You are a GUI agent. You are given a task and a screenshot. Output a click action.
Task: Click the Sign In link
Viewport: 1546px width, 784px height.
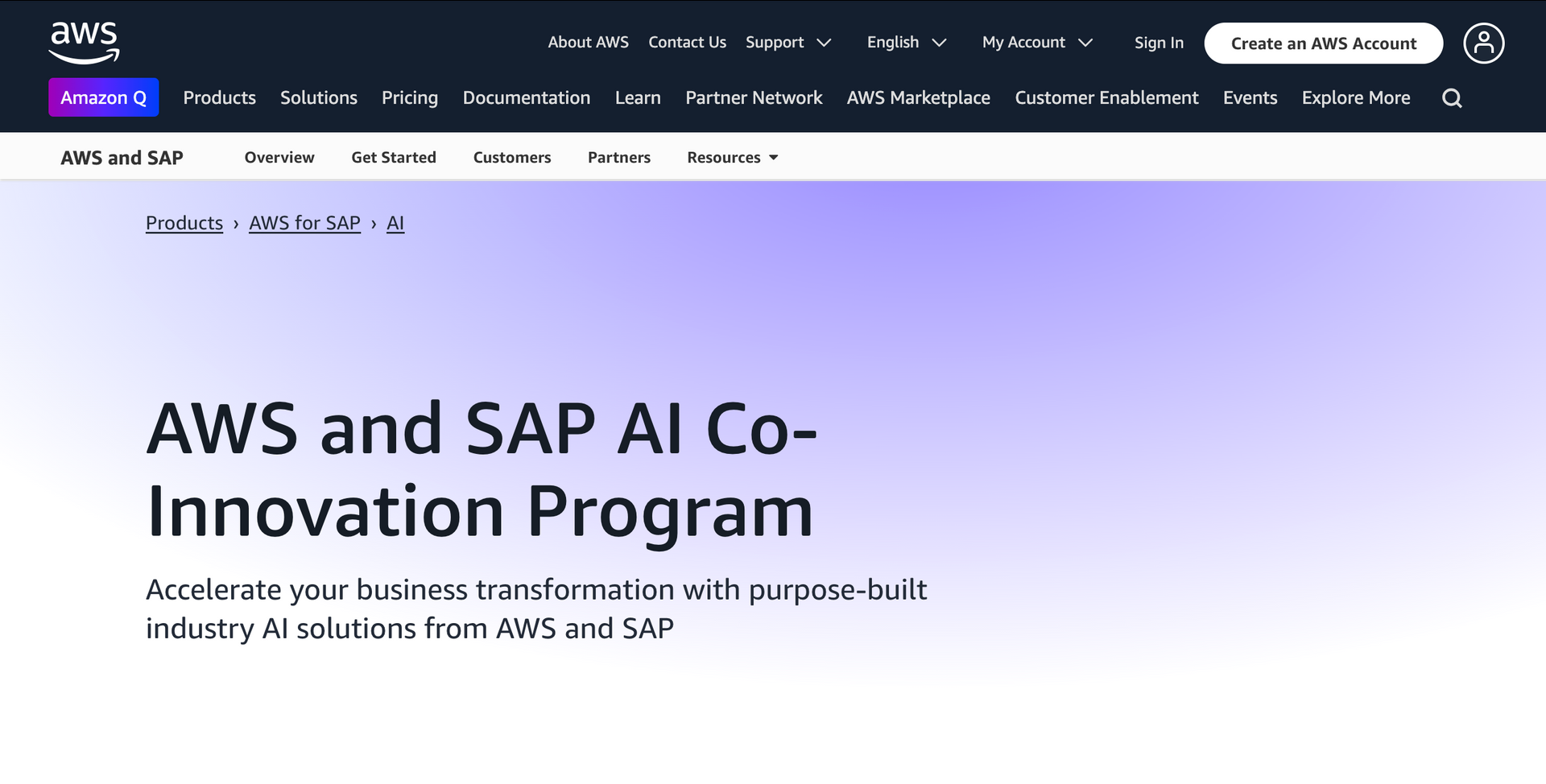tap(1159, 43)
